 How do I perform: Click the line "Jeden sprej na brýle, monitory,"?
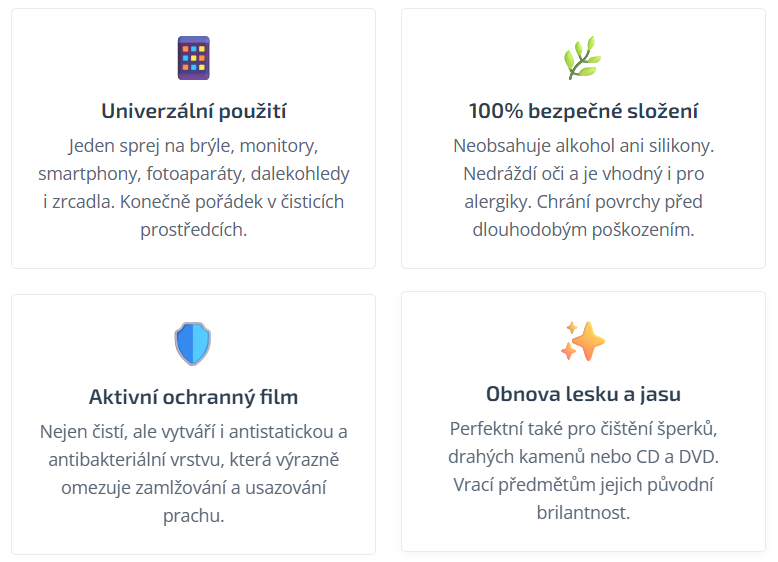coord(194,146)
